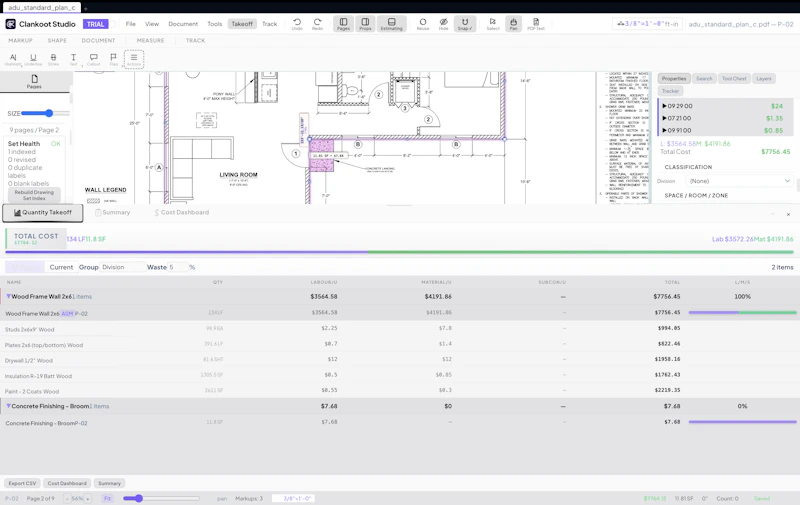Viewport: 800px width, 505px height.
Task: Toggle the Estimating panel button
Action: coord(391,23)
